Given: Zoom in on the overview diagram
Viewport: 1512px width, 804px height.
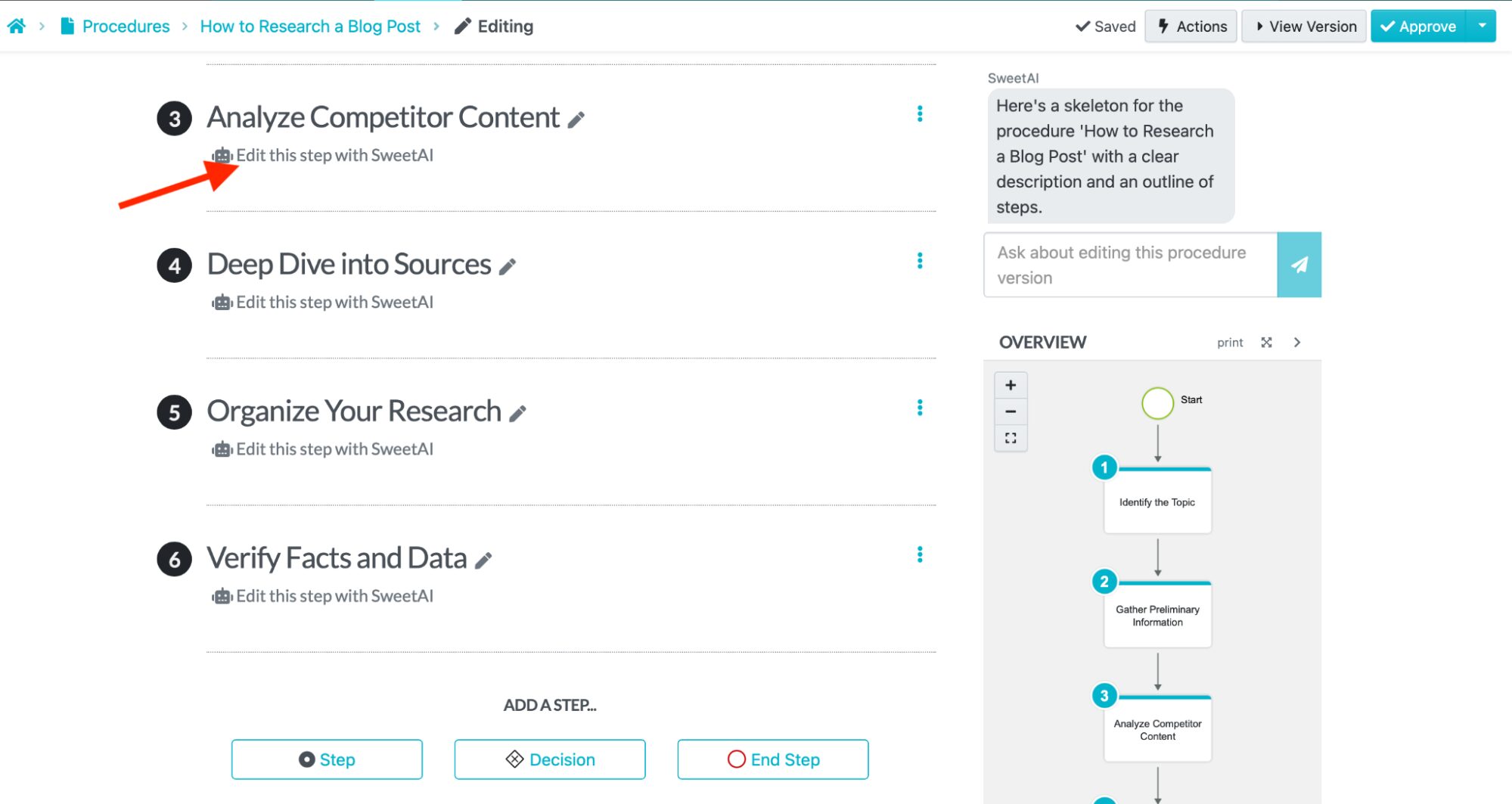Looking at the screenshot, I should (x=1011, y=385).
